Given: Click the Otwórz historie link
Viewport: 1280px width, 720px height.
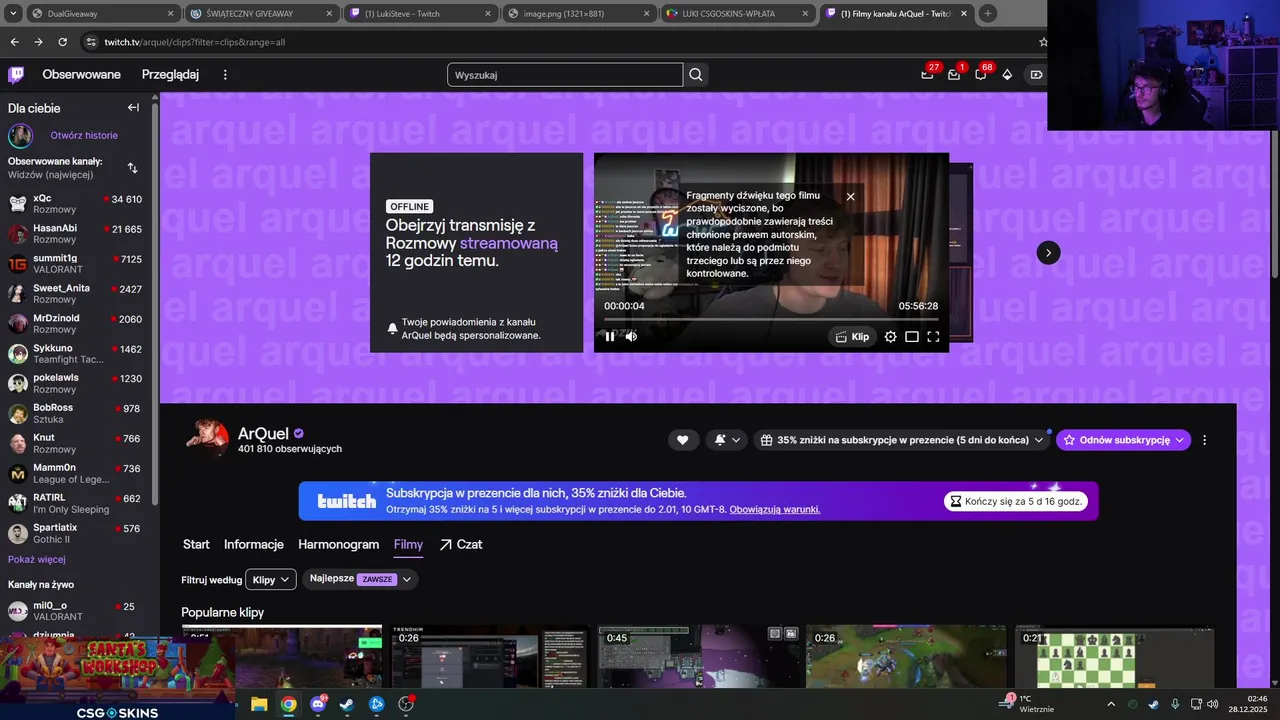Looking at the screenshot, I should (84, 135).
